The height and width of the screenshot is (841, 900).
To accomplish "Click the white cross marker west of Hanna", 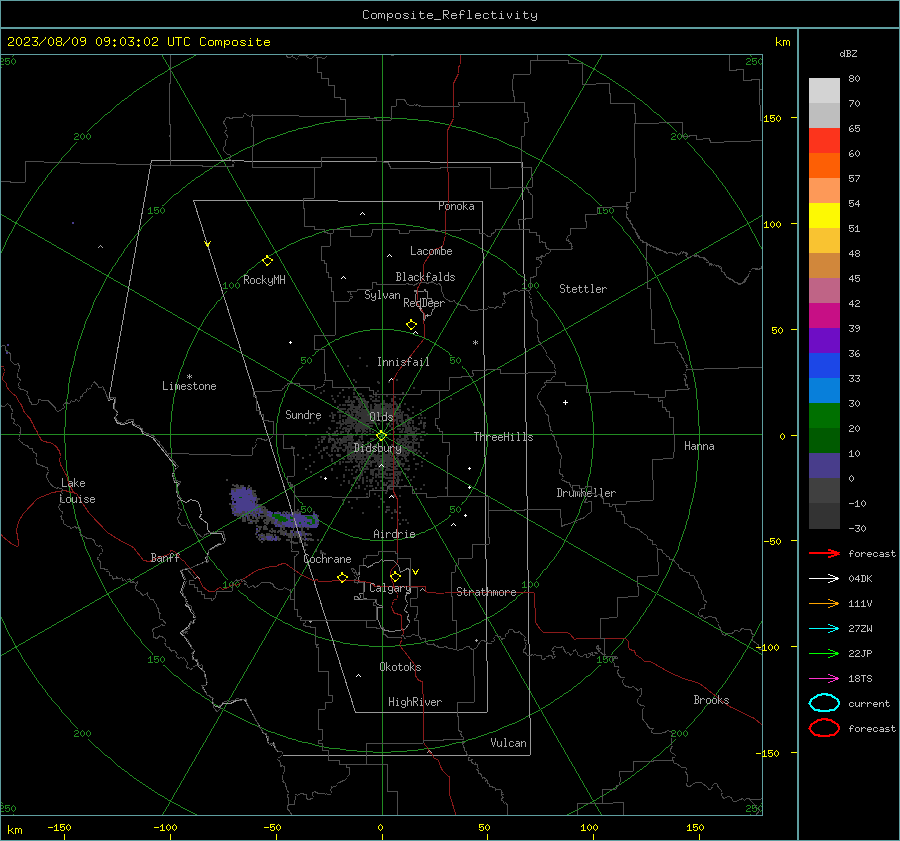I will [x=565, y=402].
